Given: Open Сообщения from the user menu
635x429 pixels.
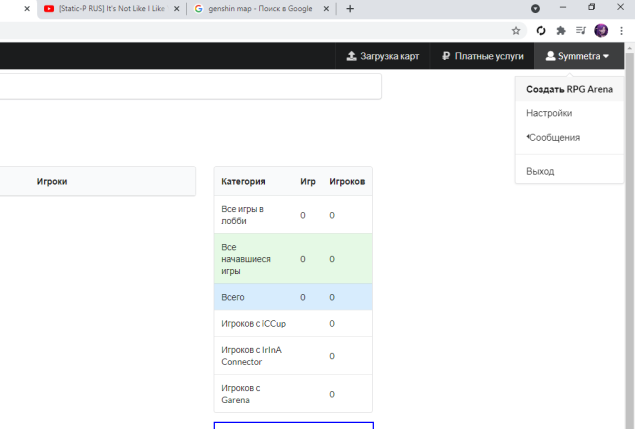Looking at the screenshot, I should click(569, 138).
